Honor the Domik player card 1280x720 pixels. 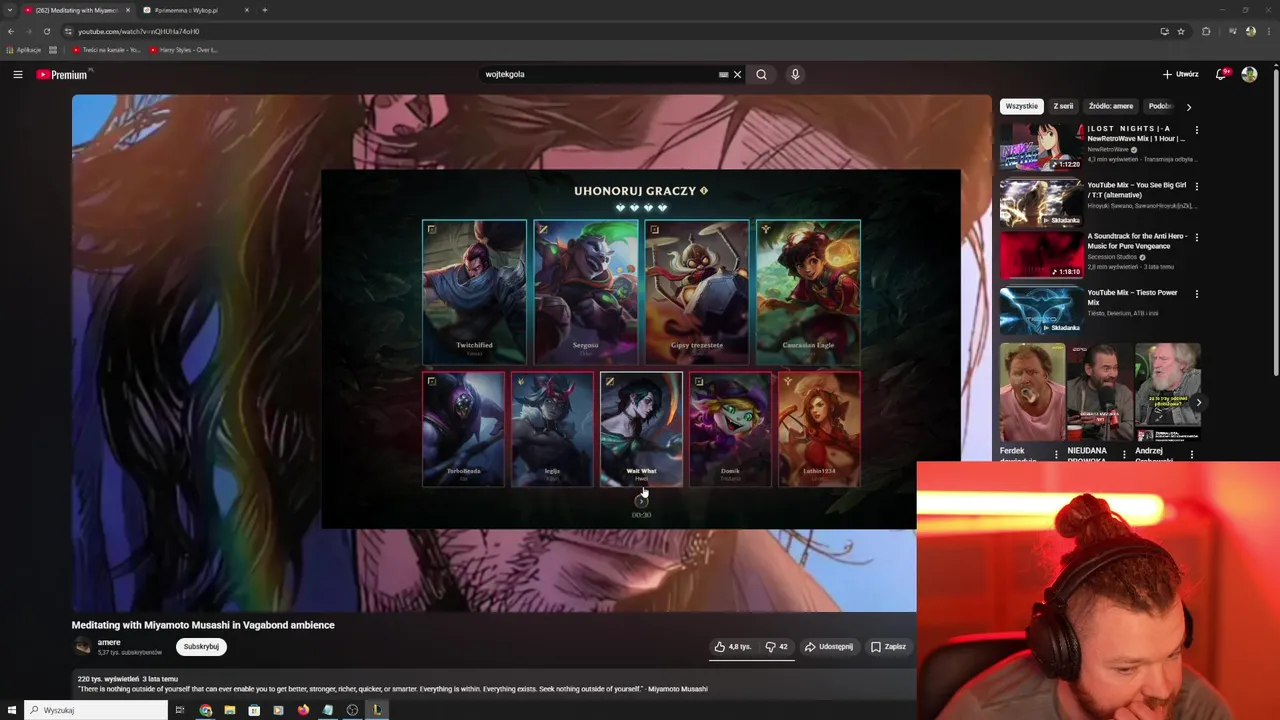[730, 430]
